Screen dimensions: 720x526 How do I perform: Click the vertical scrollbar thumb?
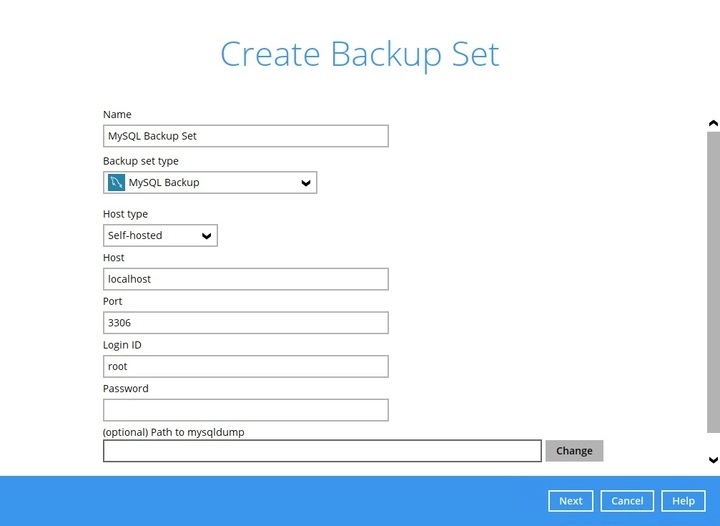pyautogui.click(x=713, y=282)
